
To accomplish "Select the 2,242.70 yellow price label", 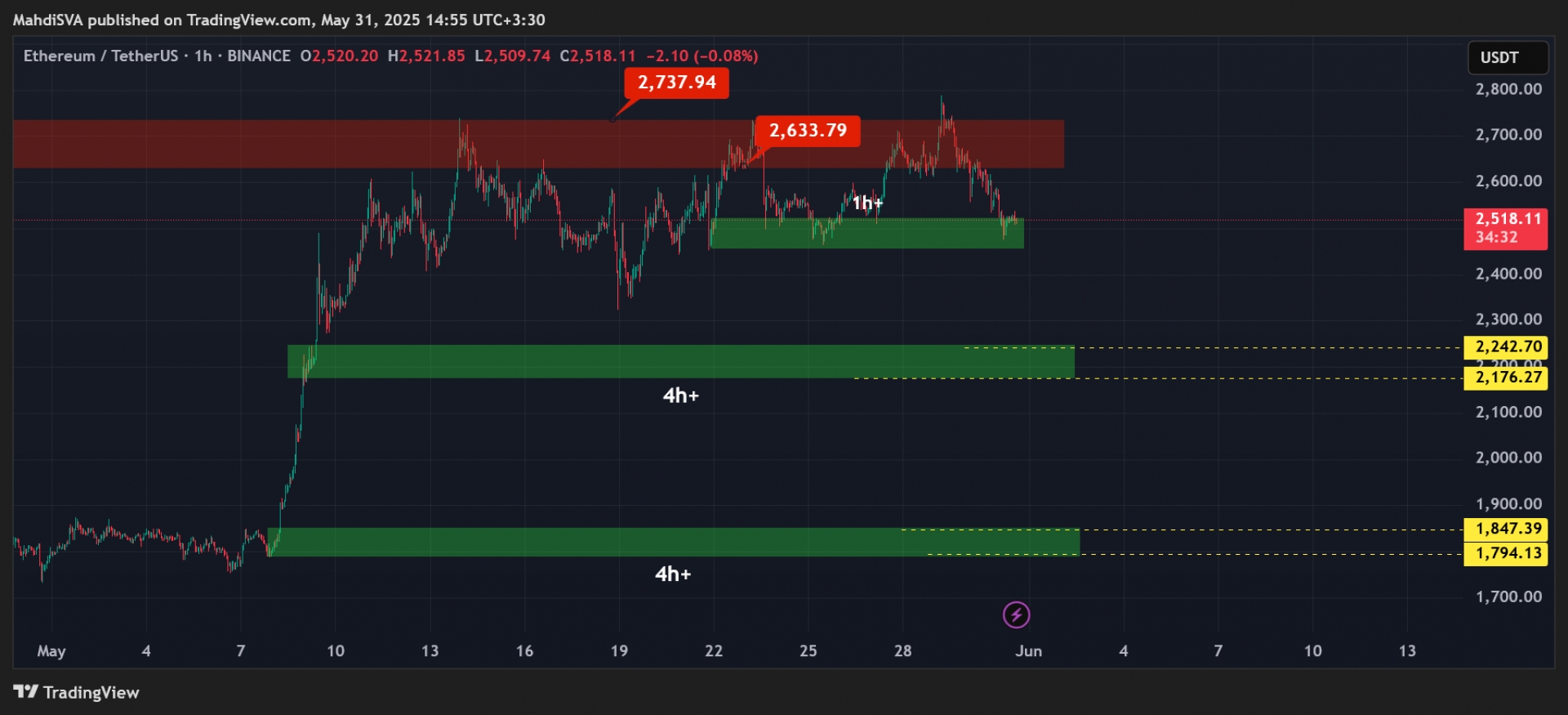I will [x=1505, y=347].
